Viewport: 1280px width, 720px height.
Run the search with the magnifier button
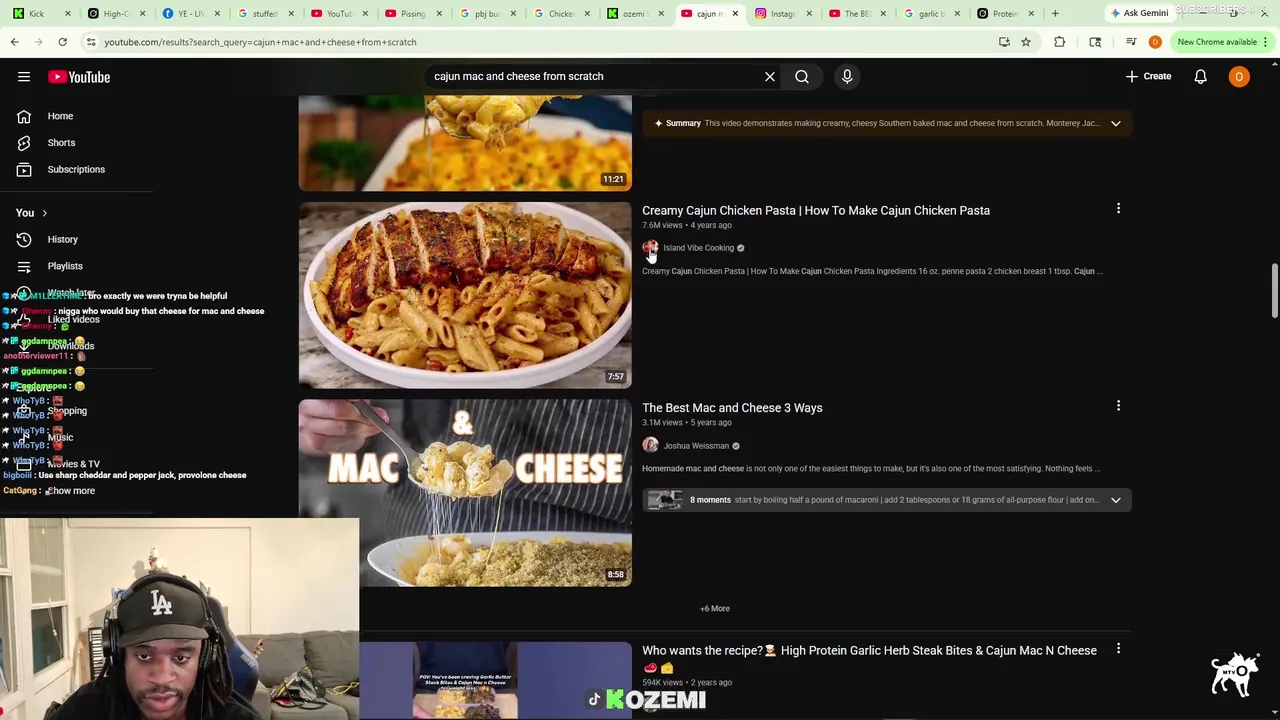point(802,76)
